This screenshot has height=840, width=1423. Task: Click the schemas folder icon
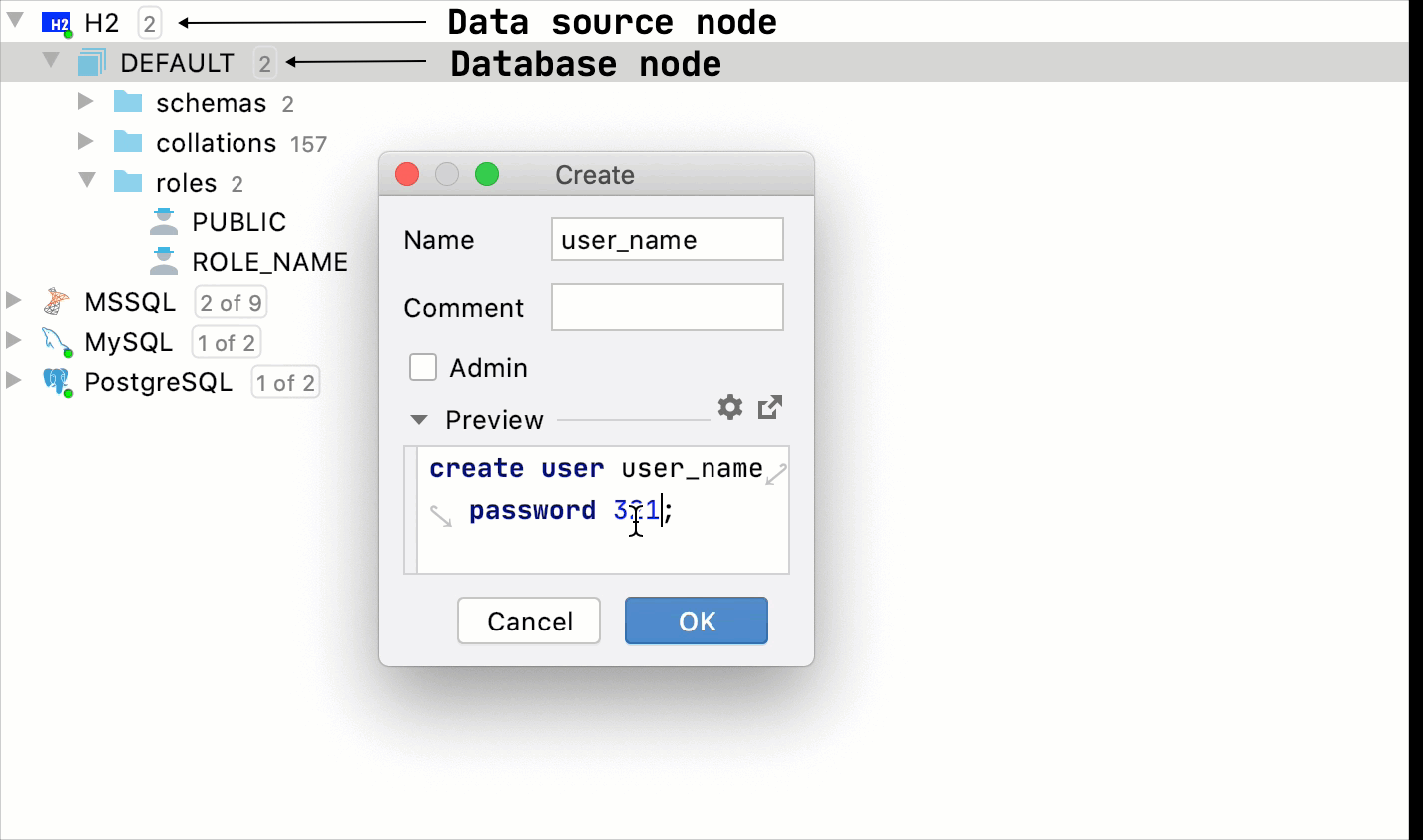click(128, 102)
